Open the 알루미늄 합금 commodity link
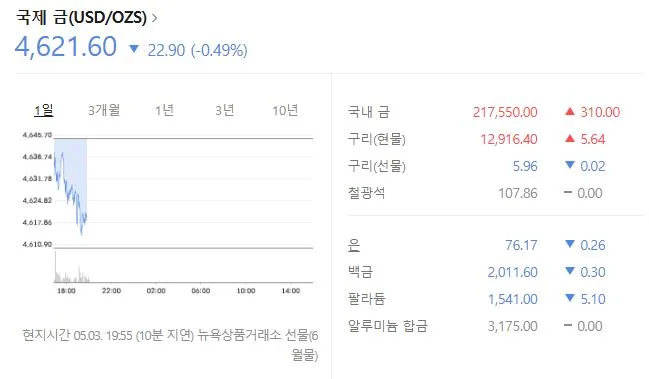This screenshot has height=379, width=649. point(388,326)
